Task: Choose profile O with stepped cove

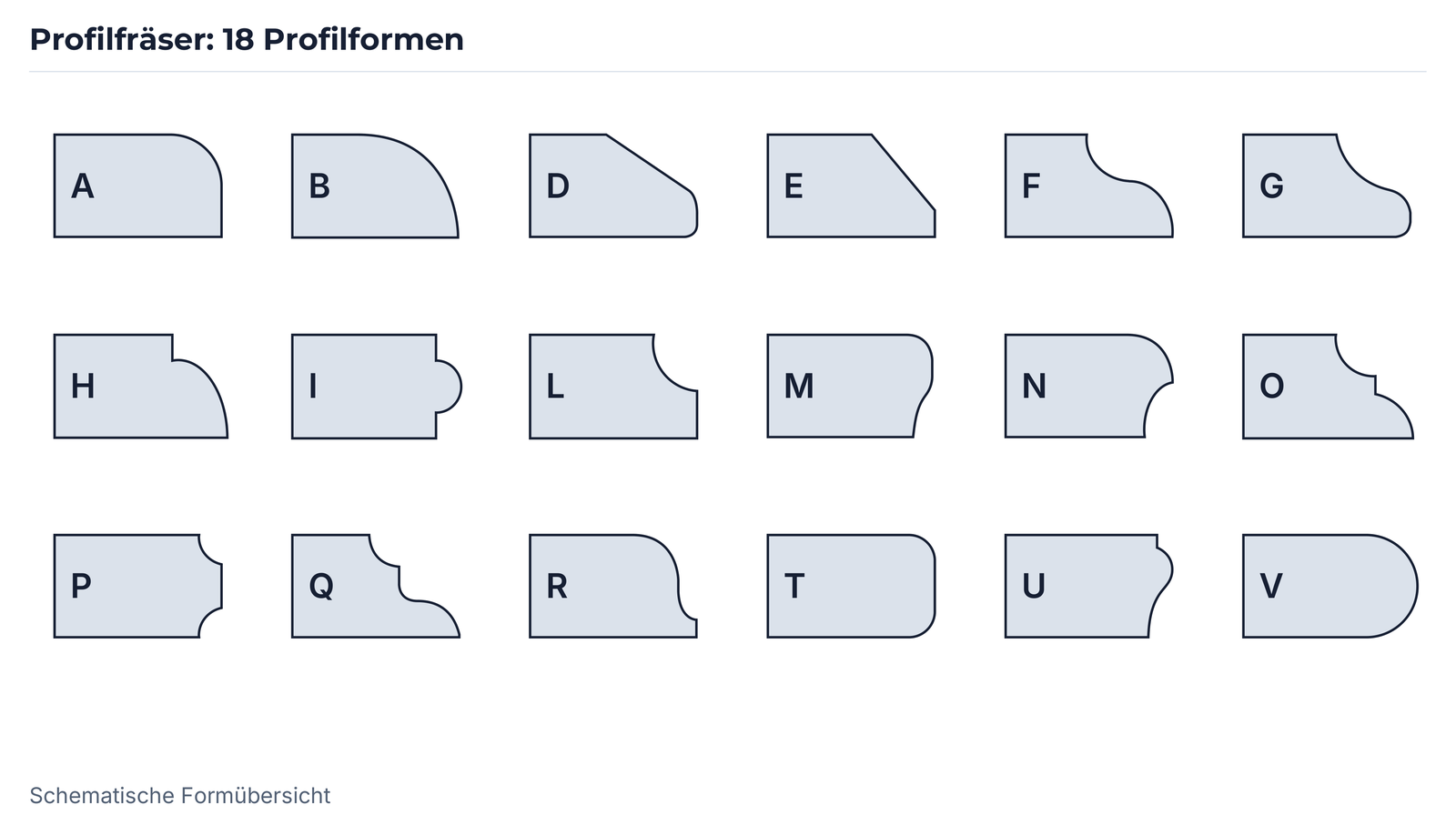Action: [1328, 386]
